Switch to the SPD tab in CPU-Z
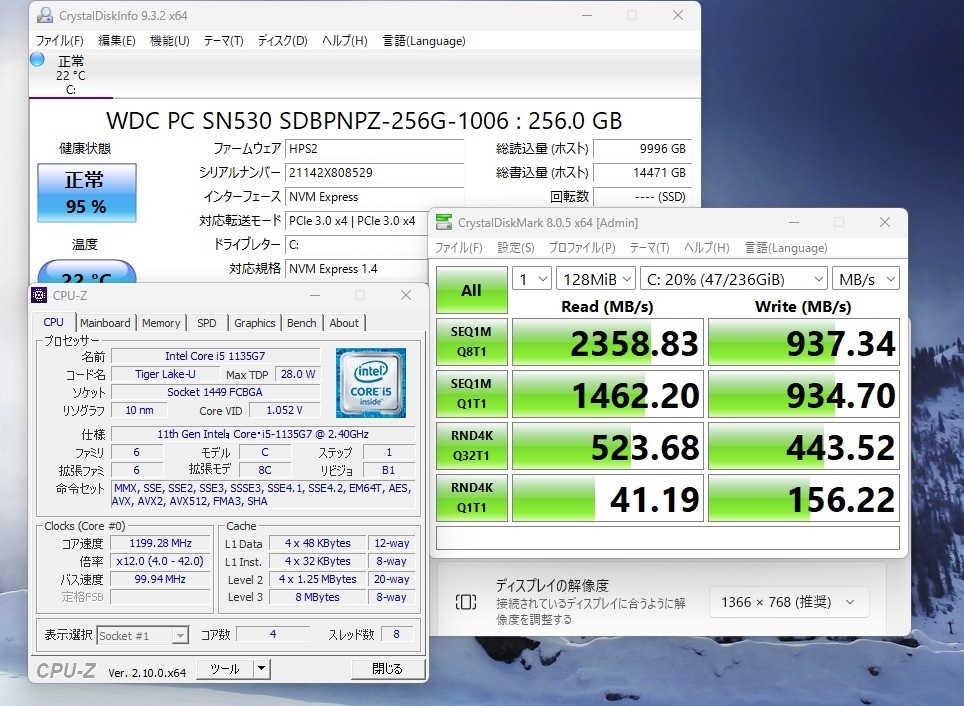This screenshot has height=706, width=964. point(207,323)
